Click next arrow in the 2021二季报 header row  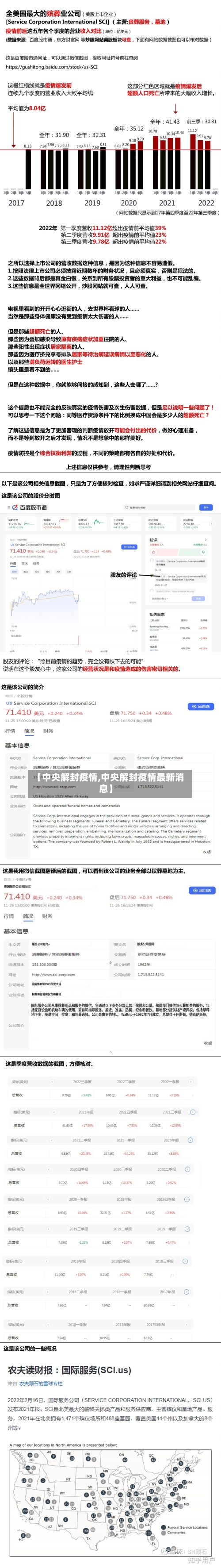pyautogui.click(x=191, y=1141)
